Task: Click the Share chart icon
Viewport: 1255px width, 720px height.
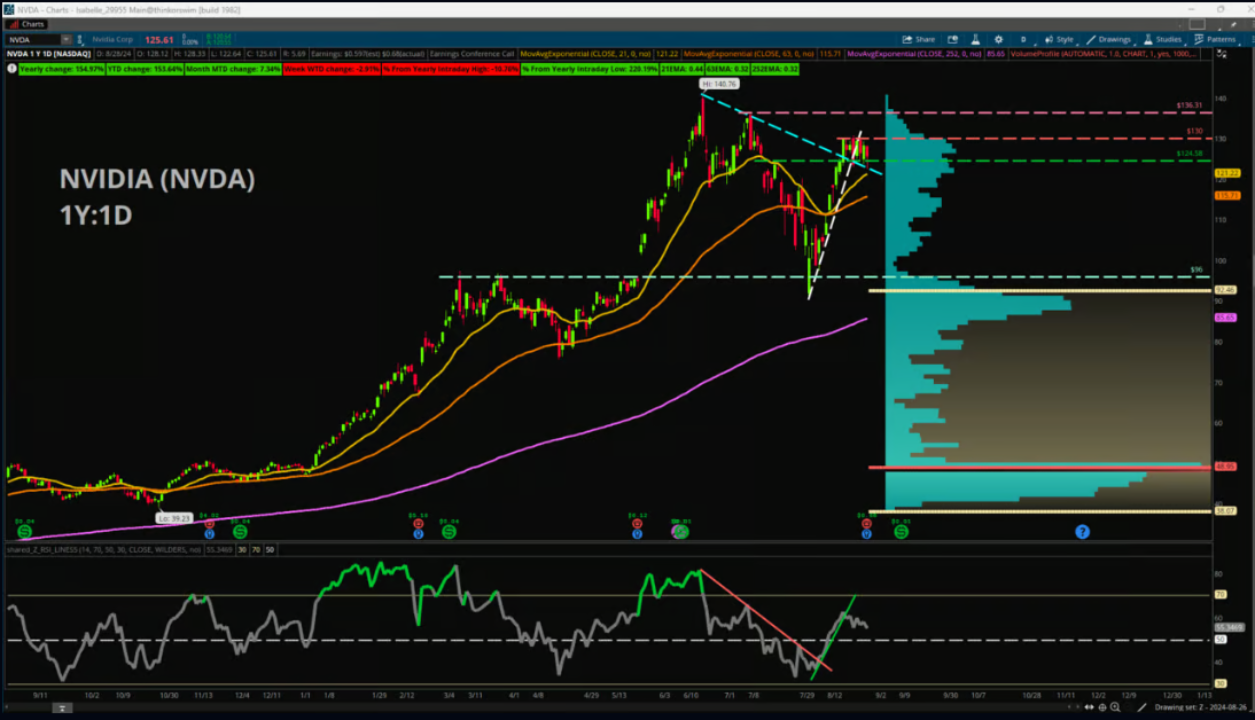Action: click(x=918, y=40)
